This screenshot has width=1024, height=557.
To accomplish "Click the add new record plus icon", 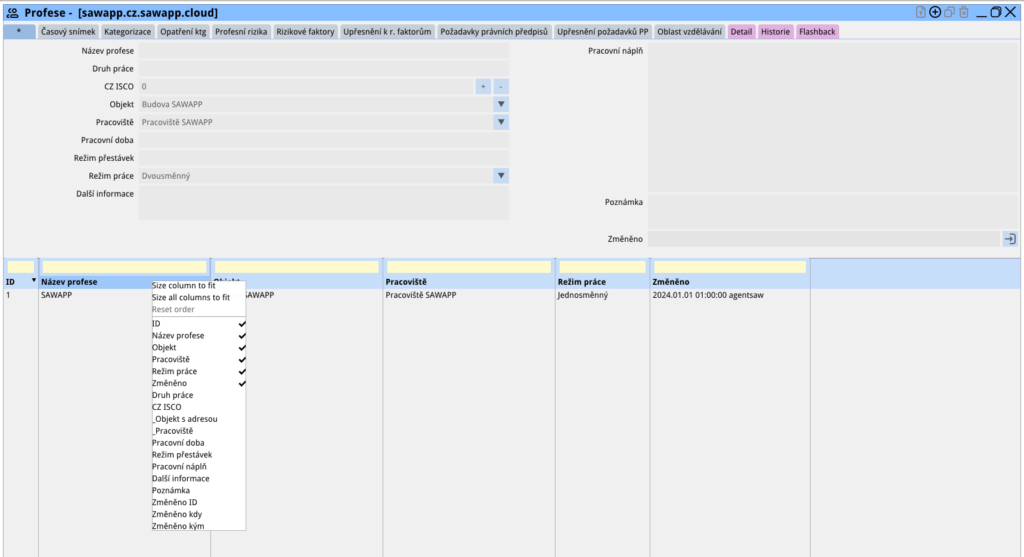I will pyautogui.click(x=935, y=12).
